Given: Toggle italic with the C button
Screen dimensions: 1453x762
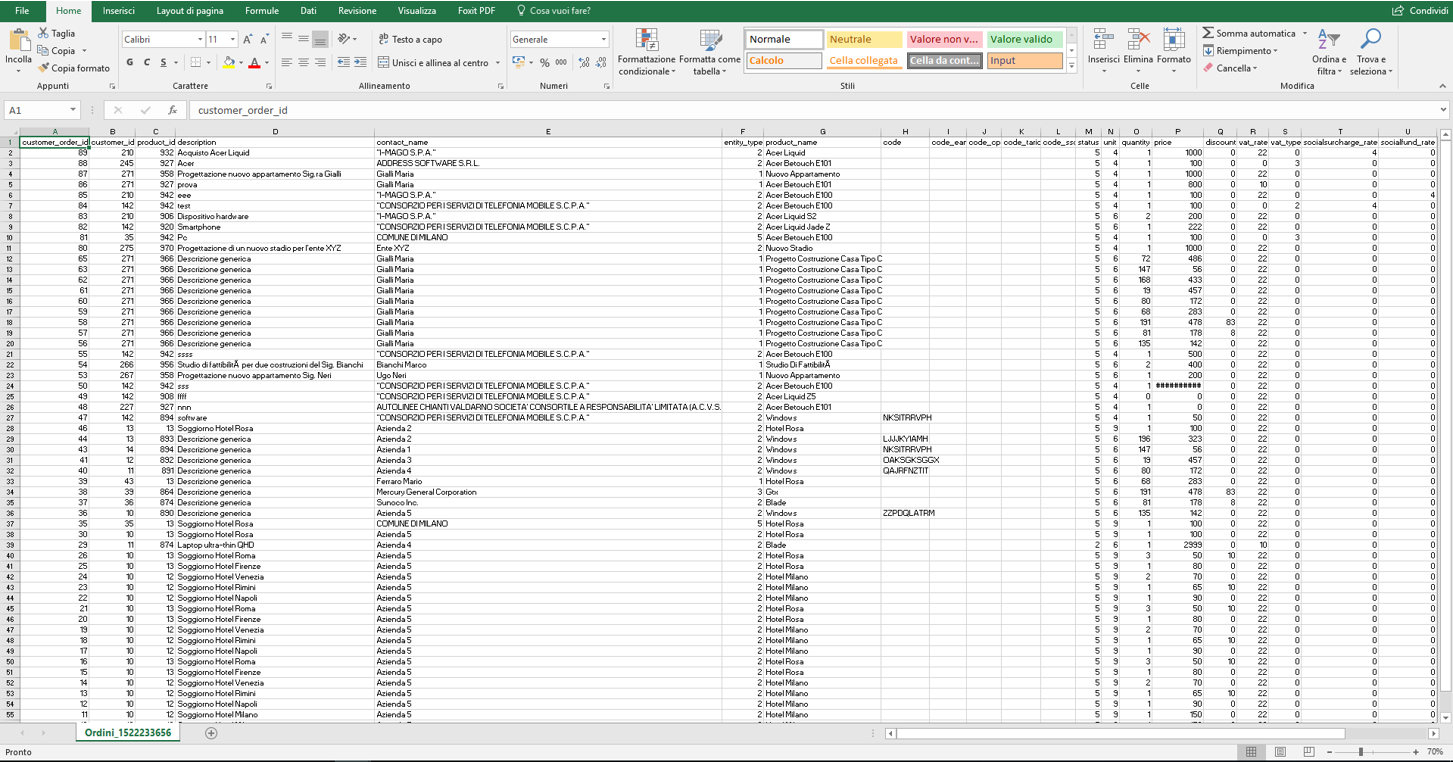Looking at the screenshot, I should (147, 62).
